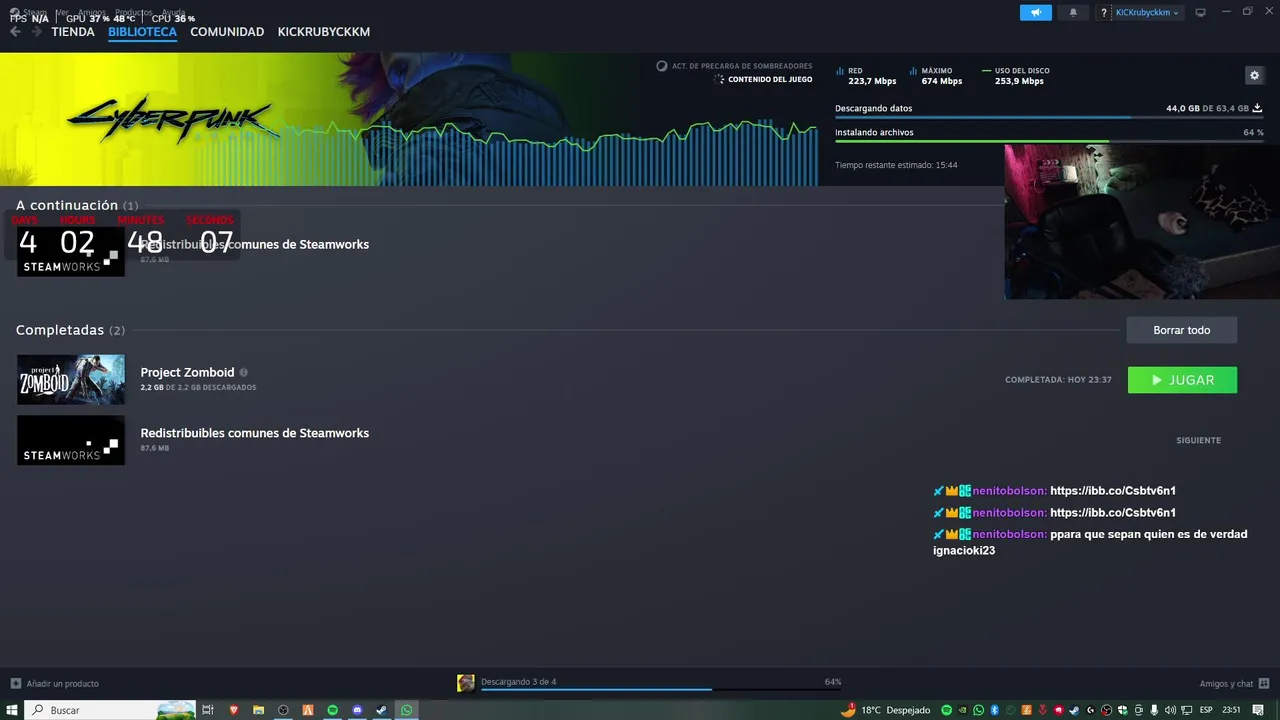Screen dimensions: 1280x720
Task: Click the green JUGAR button
Action: tap(1182, 380)
